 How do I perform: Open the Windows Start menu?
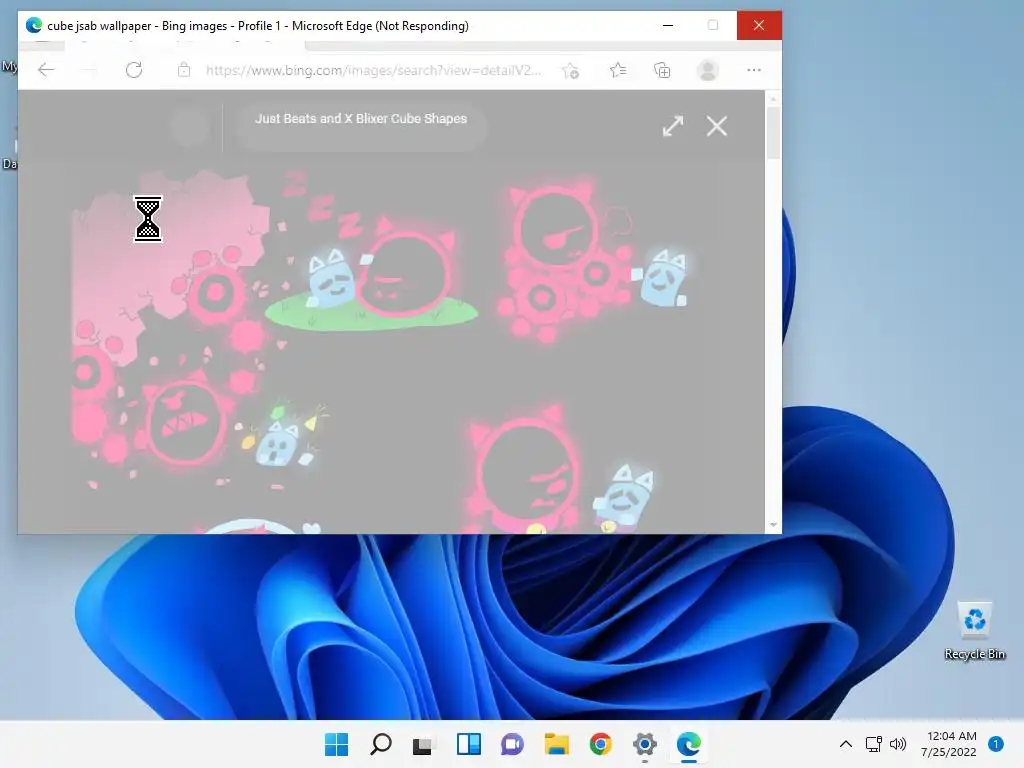pos(336,744)
